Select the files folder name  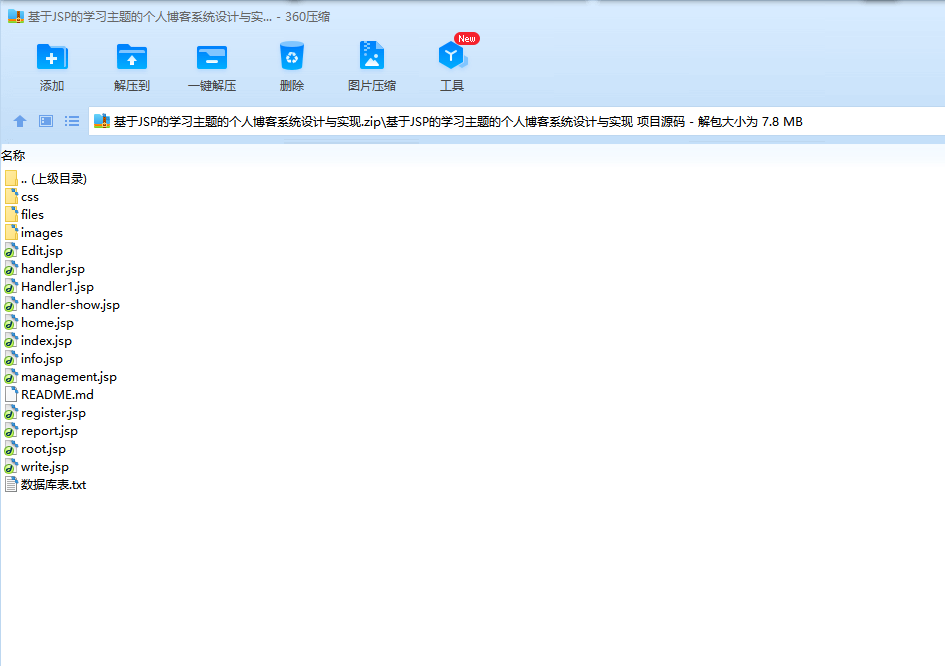(x=32, y=215)
